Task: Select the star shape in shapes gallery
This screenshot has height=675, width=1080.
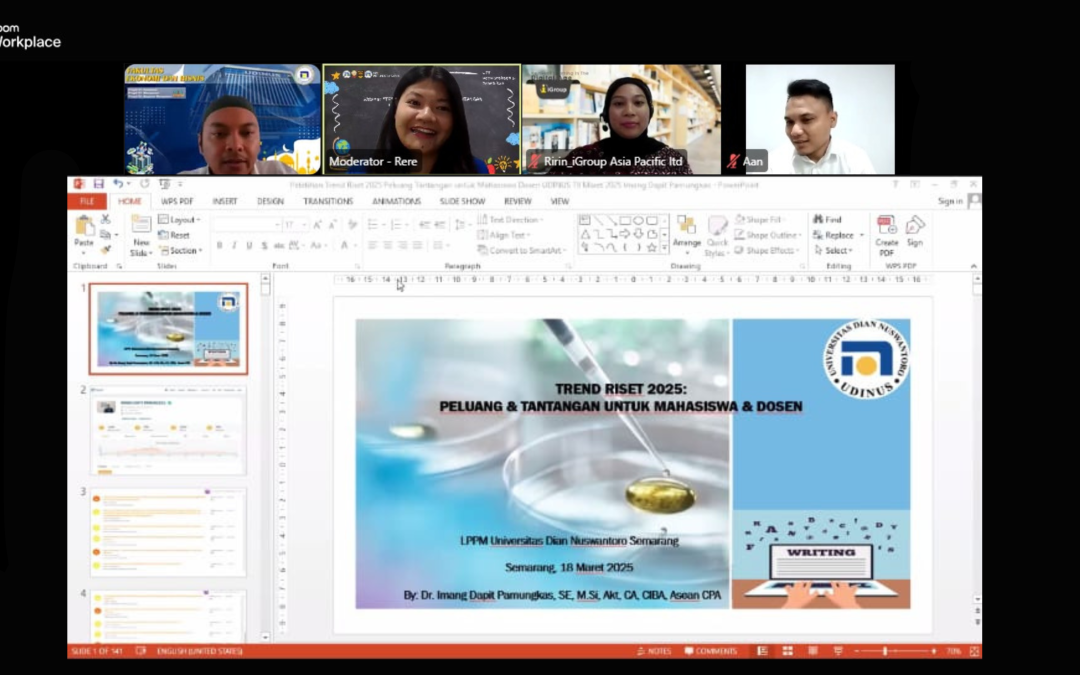Action: pyautogui.click(x=652, y=247)
